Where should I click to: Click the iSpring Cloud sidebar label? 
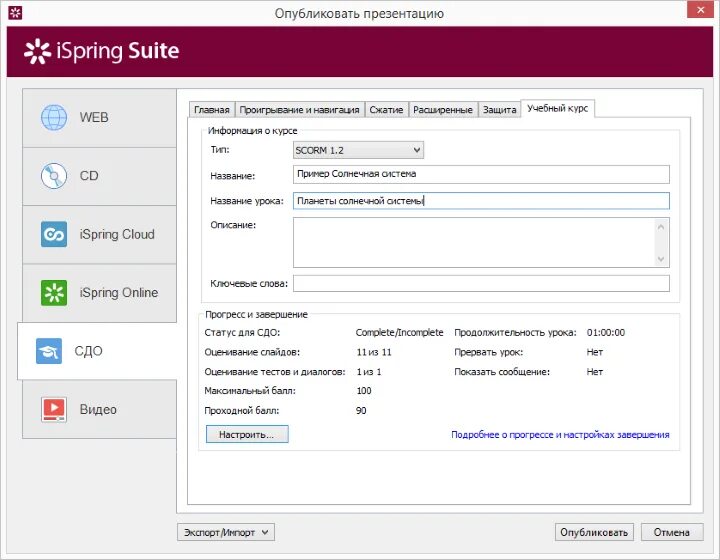(x=117, y=234)
